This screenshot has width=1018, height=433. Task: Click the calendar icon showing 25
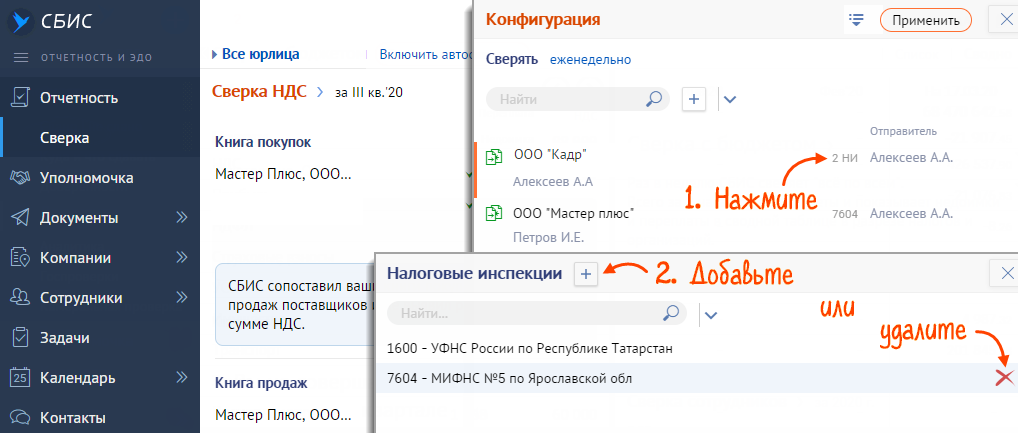point(21,378)
